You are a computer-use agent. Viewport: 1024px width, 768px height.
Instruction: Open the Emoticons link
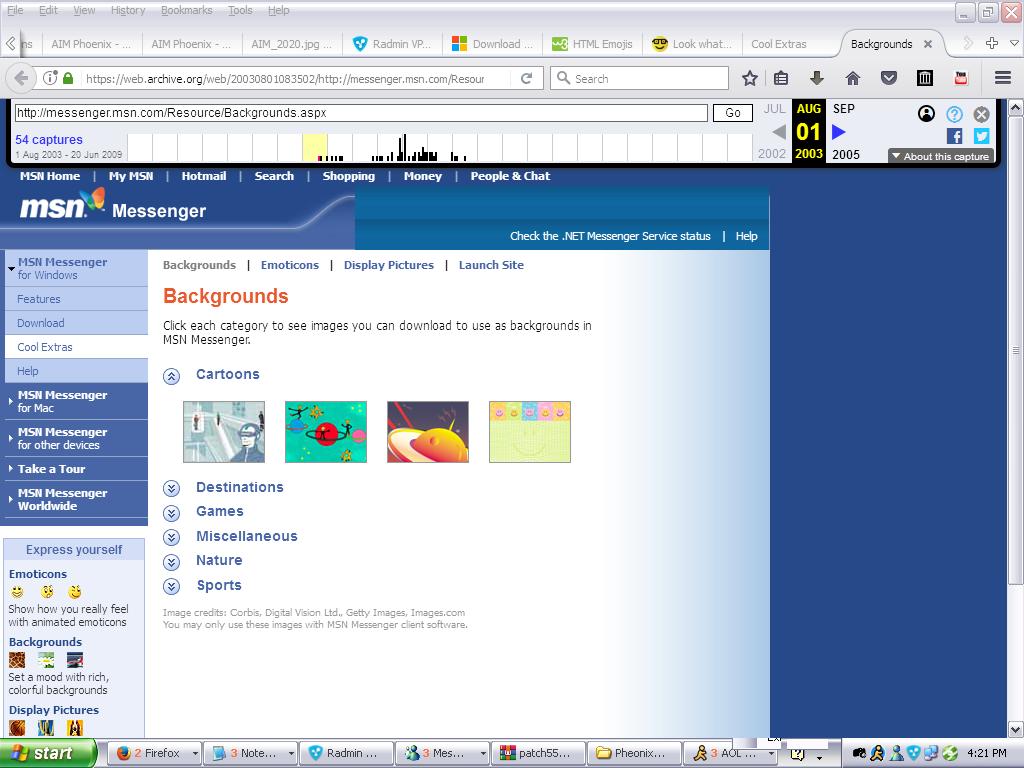pyautogui.click(x=290, y=265)
